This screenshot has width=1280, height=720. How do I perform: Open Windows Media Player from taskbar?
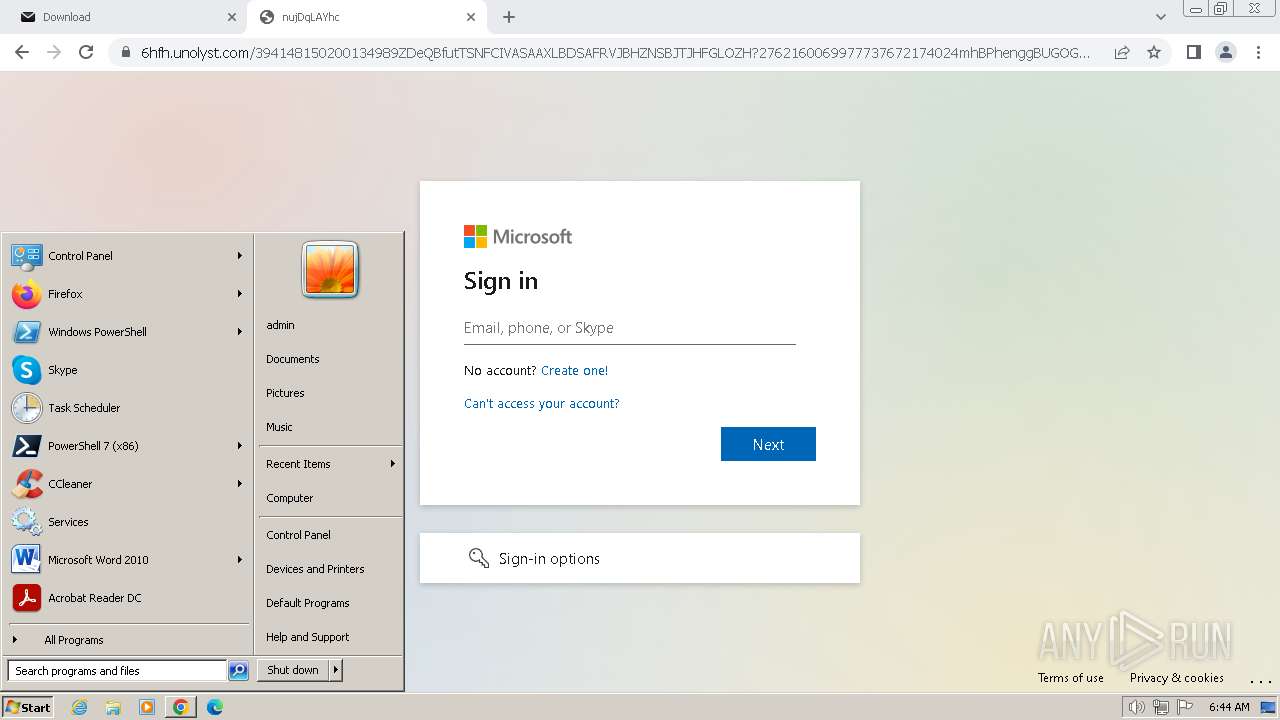(x=147, y=707)
